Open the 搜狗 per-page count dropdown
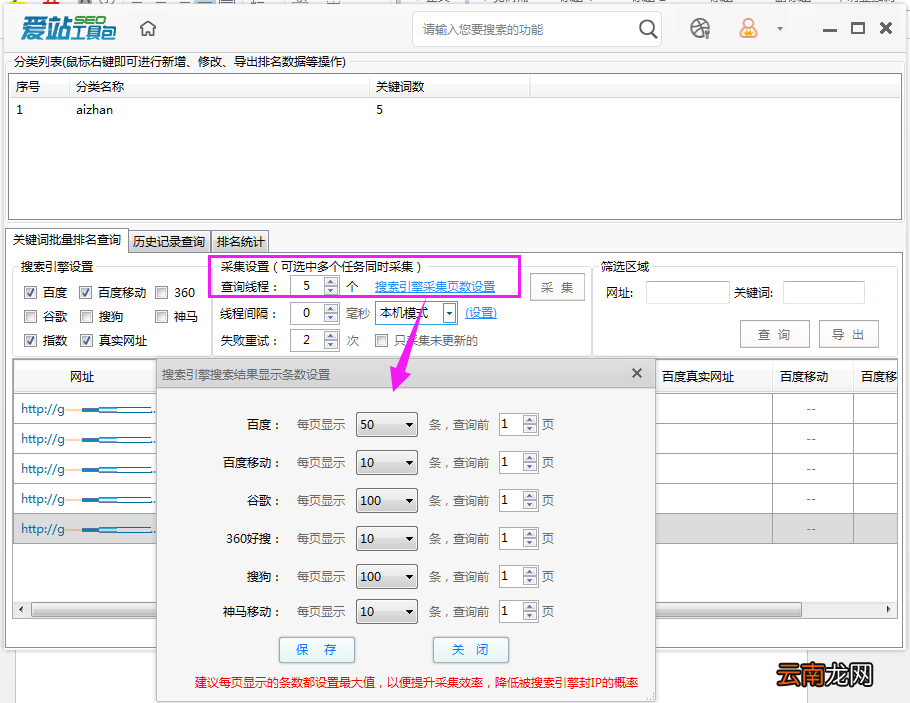The height and width of the screenshot is (703, 910). [x=387, y=576]
